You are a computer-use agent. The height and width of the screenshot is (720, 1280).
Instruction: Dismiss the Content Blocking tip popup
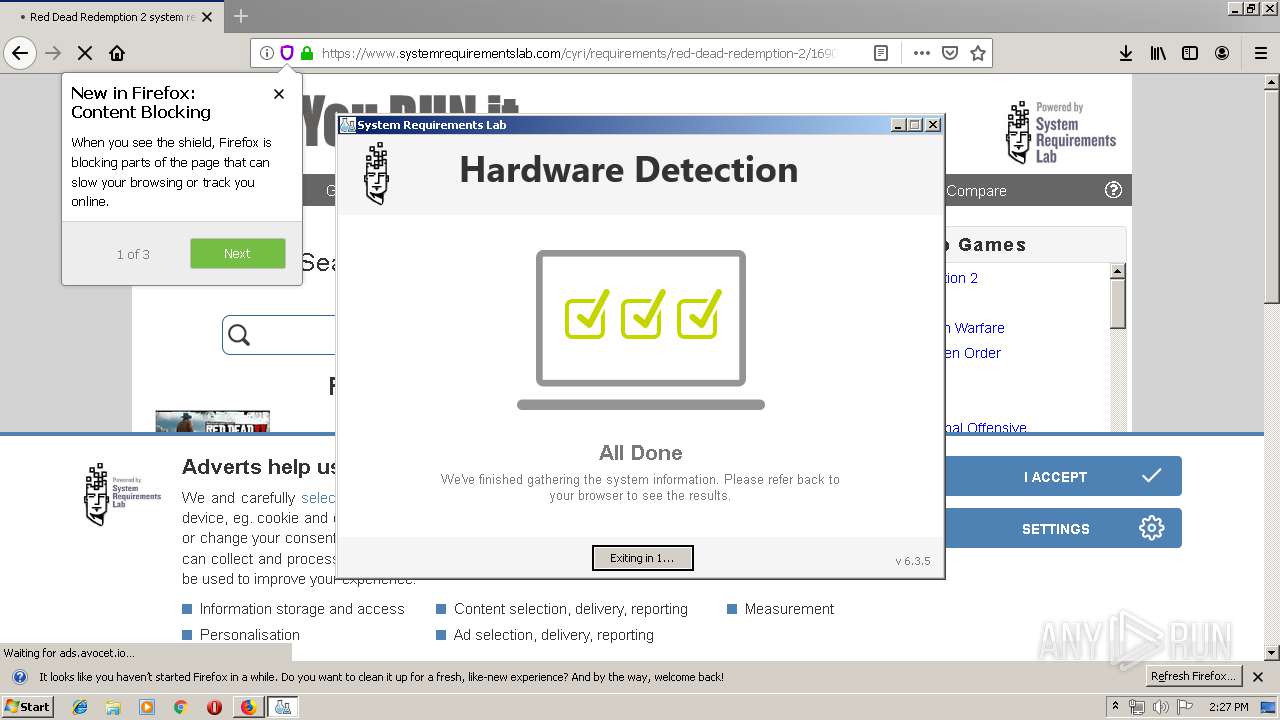pyautogui.click(x=279, y=94)
